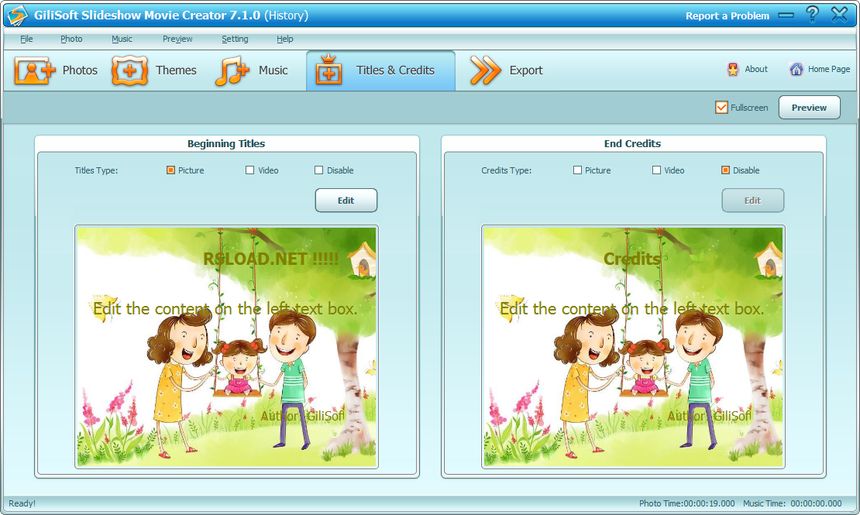Go to the Export step
Image resolution: width=860 pixels, height=515 pixels.
click(506, 70)
